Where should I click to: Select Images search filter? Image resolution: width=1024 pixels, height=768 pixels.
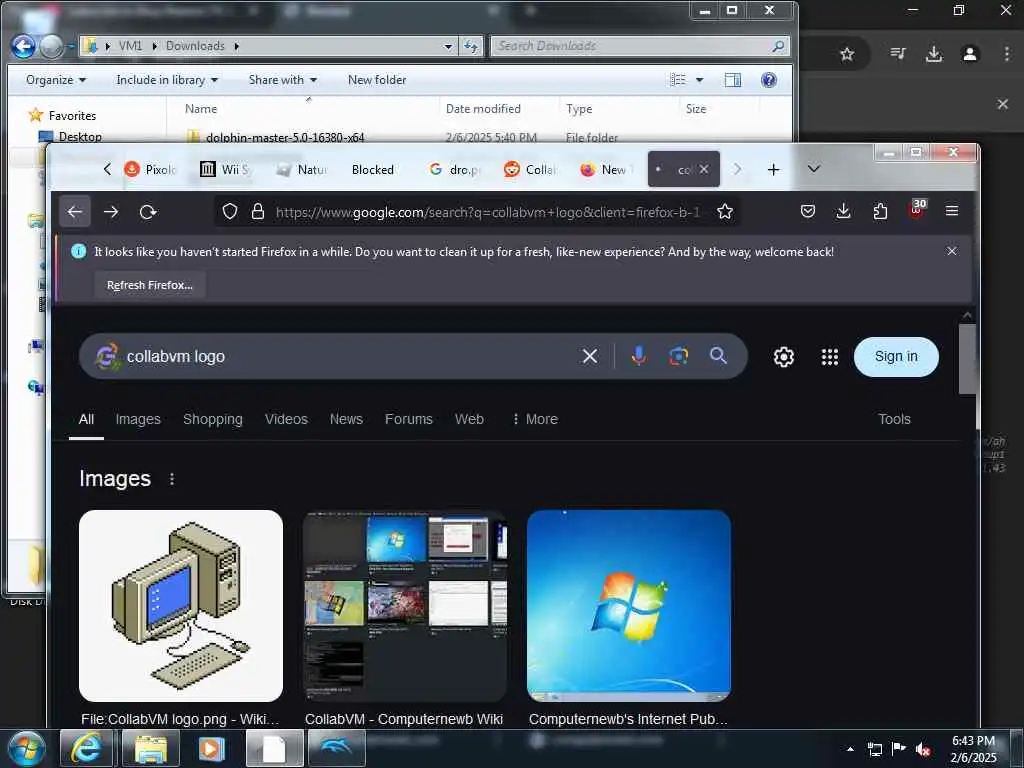pos(138,419)
